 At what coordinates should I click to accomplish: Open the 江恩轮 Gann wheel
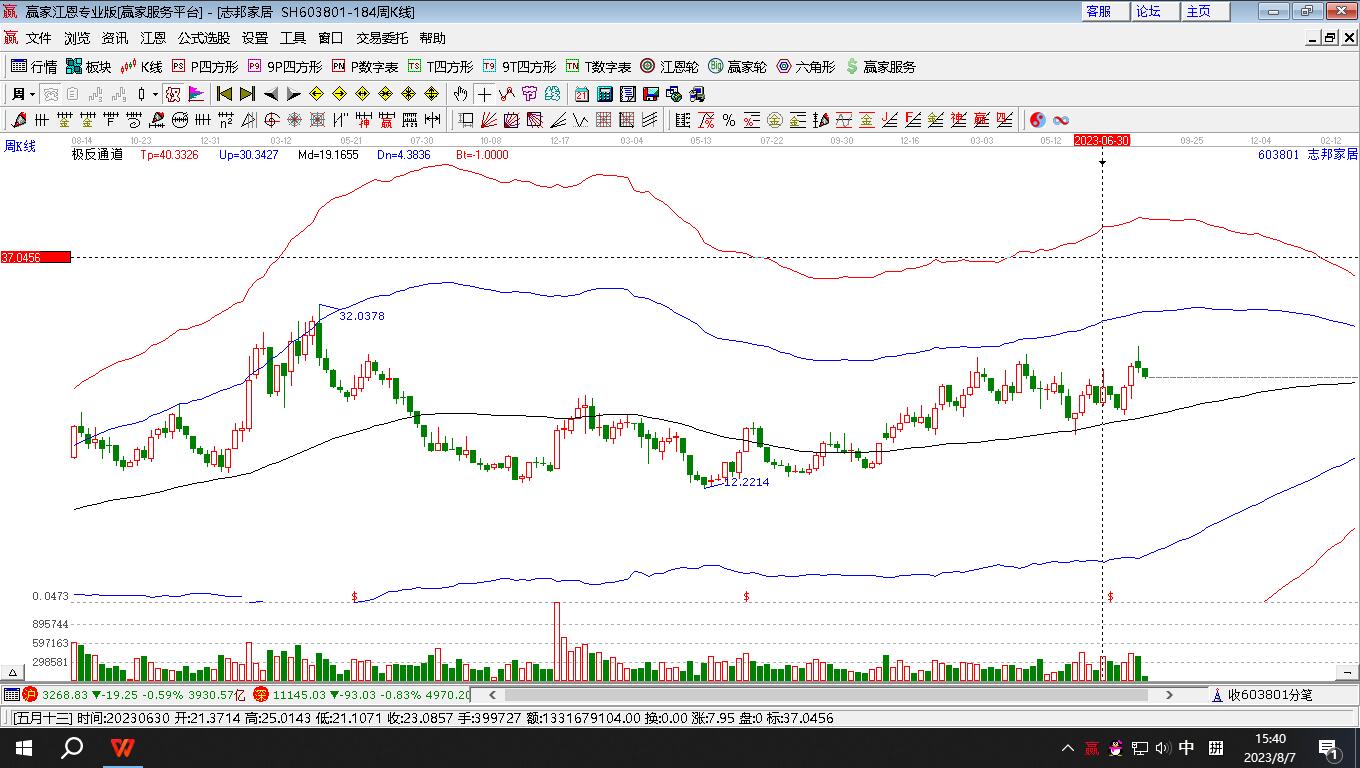(669, 67)
